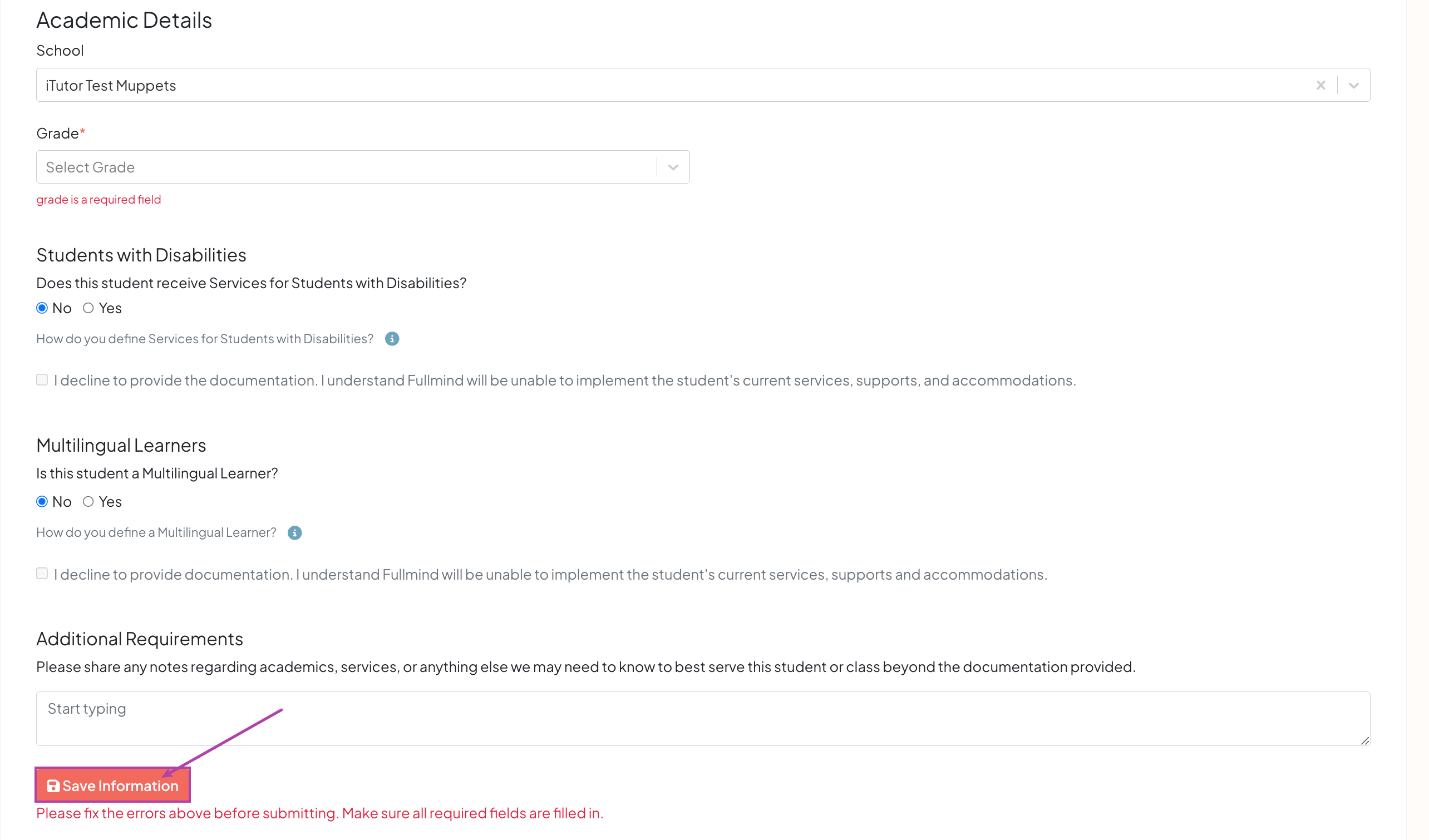Click the Grade dropdown chevron arrow
This screenshot has height=840, width=1429.
673,167
